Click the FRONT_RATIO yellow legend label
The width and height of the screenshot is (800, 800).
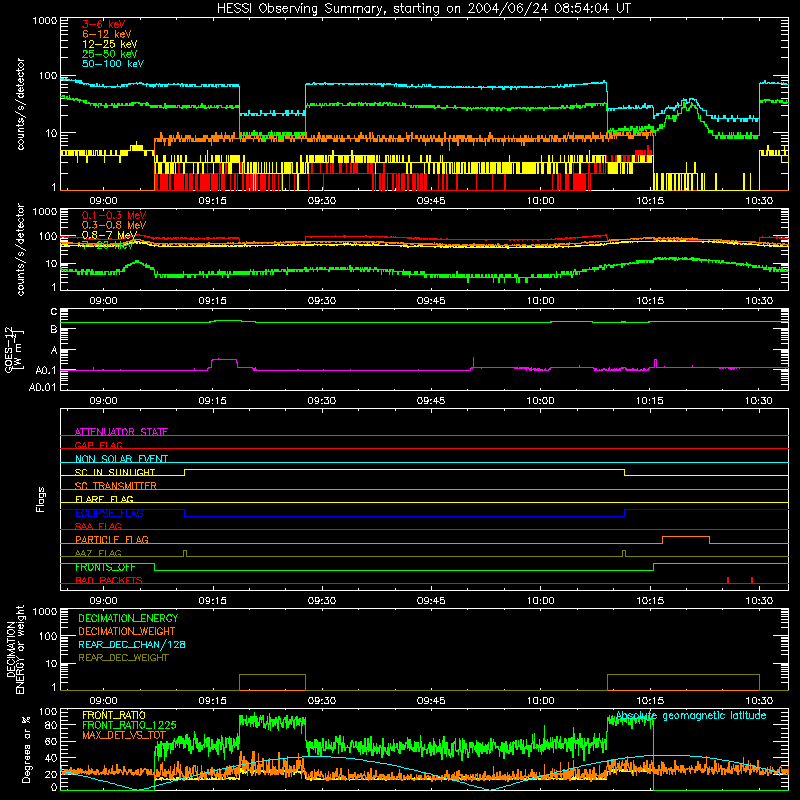114,715
